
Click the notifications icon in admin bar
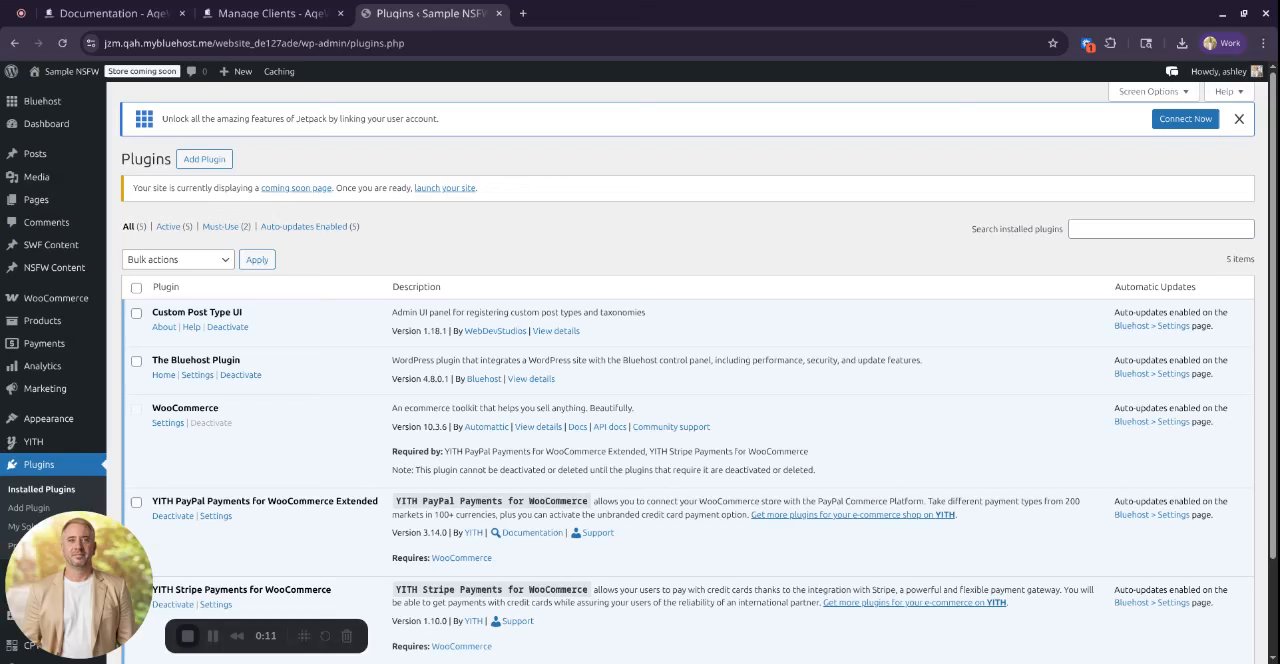point(1172,71)
